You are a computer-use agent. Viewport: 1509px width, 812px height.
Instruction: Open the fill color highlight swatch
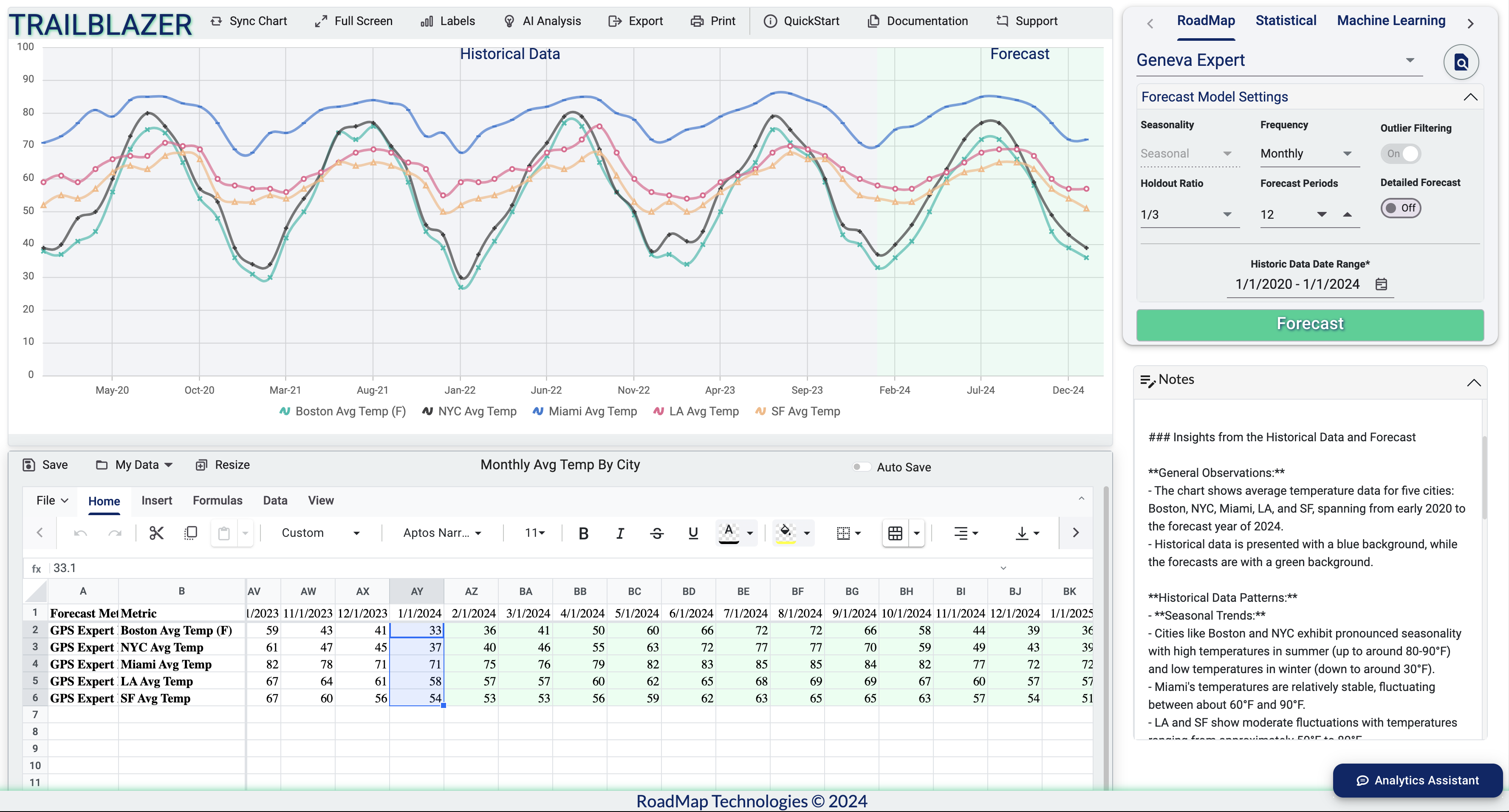tap(786, 533)
